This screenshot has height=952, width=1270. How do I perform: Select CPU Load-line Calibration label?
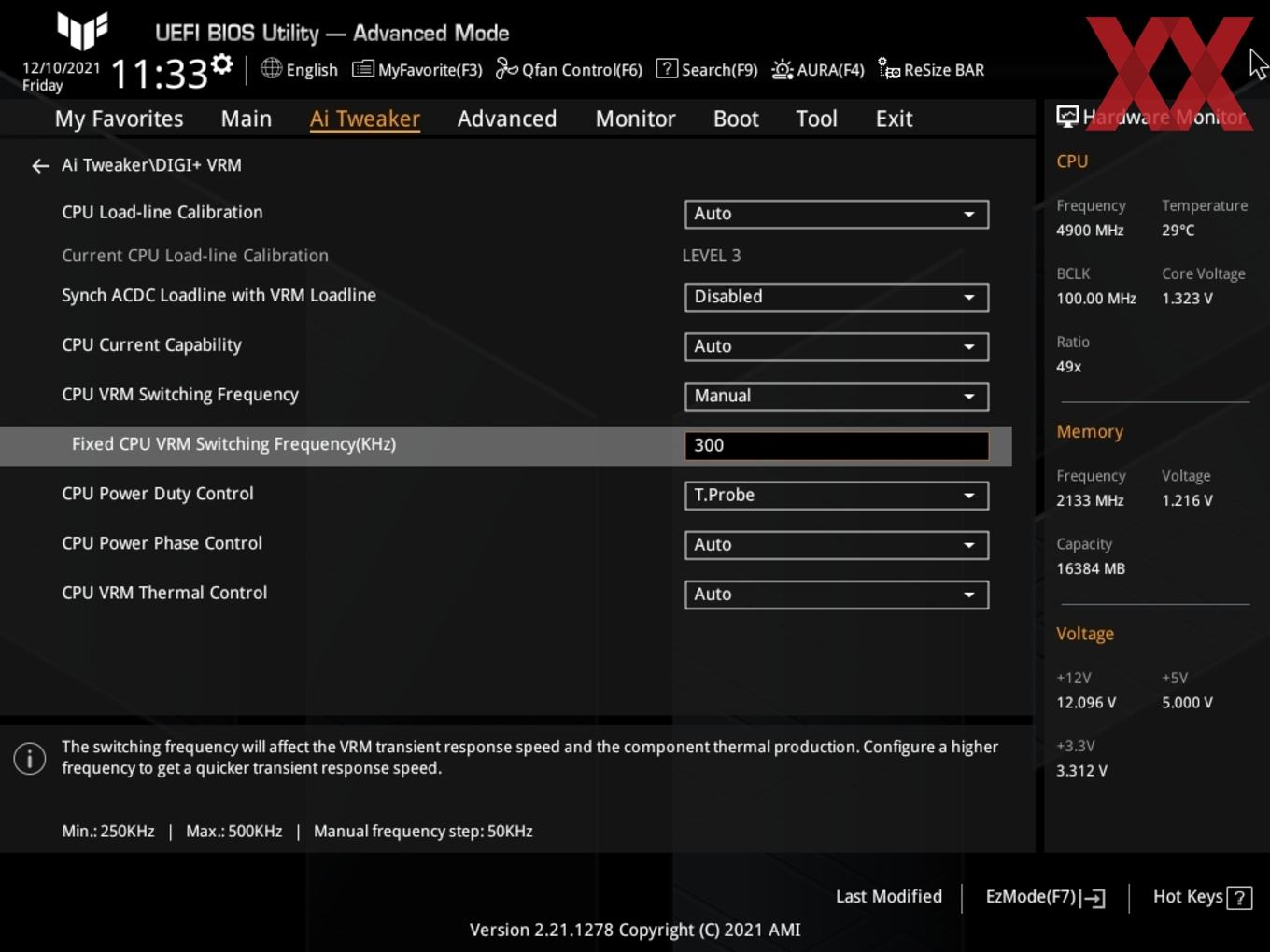pyautogui.click(x=162, y=212)
